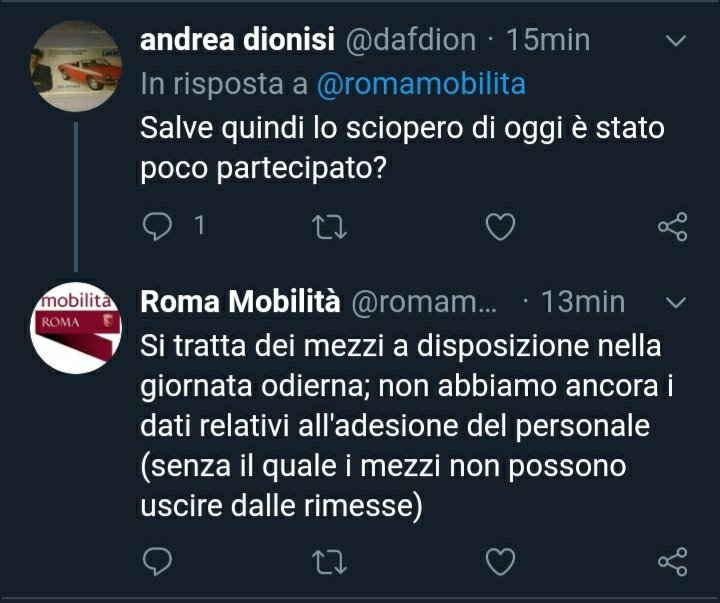Reply to Roma Mobilità's tweet
The image size is (720, 603).
click(x=160, y=562)
